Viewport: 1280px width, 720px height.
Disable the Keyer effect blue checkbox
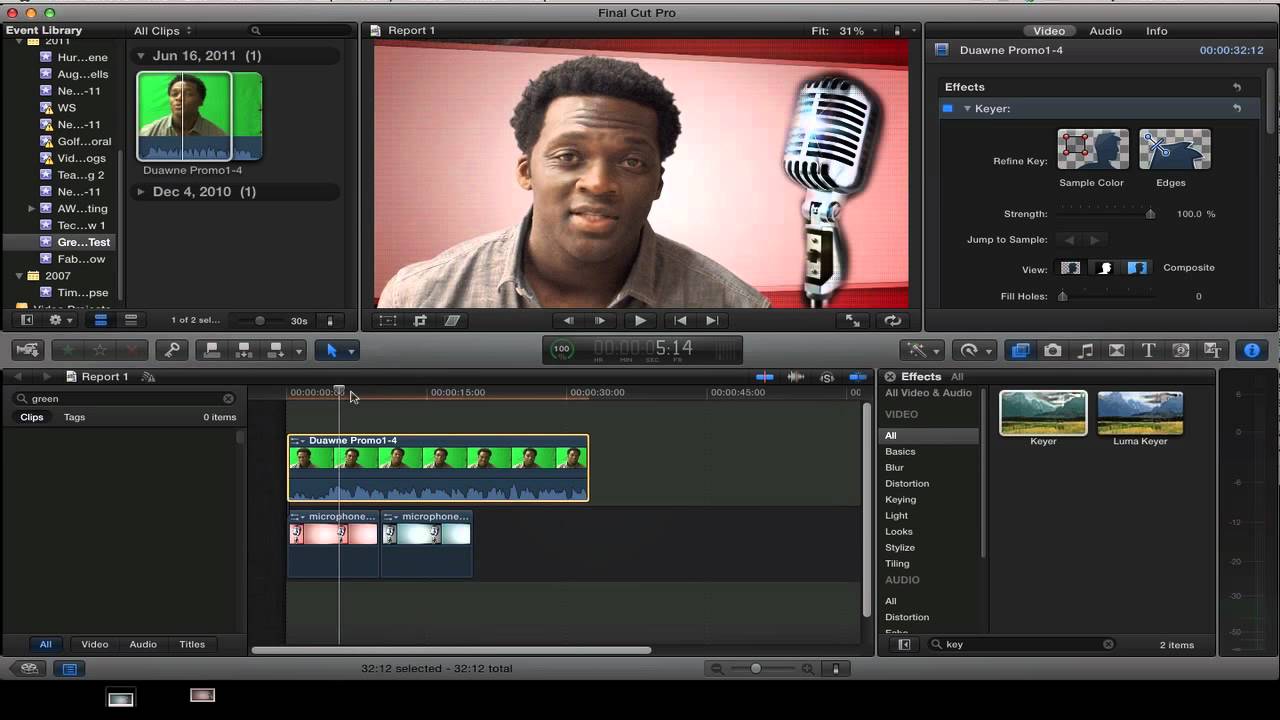click(x=947, y=108)
